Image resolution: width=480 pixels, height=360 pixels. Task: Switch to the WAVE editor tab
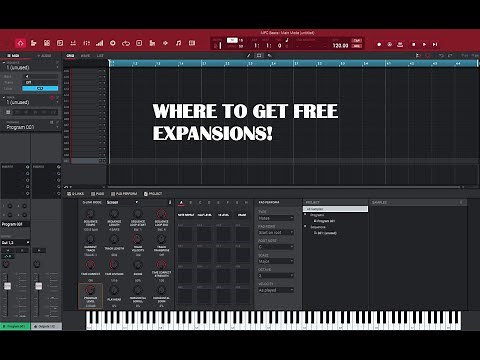85,56
